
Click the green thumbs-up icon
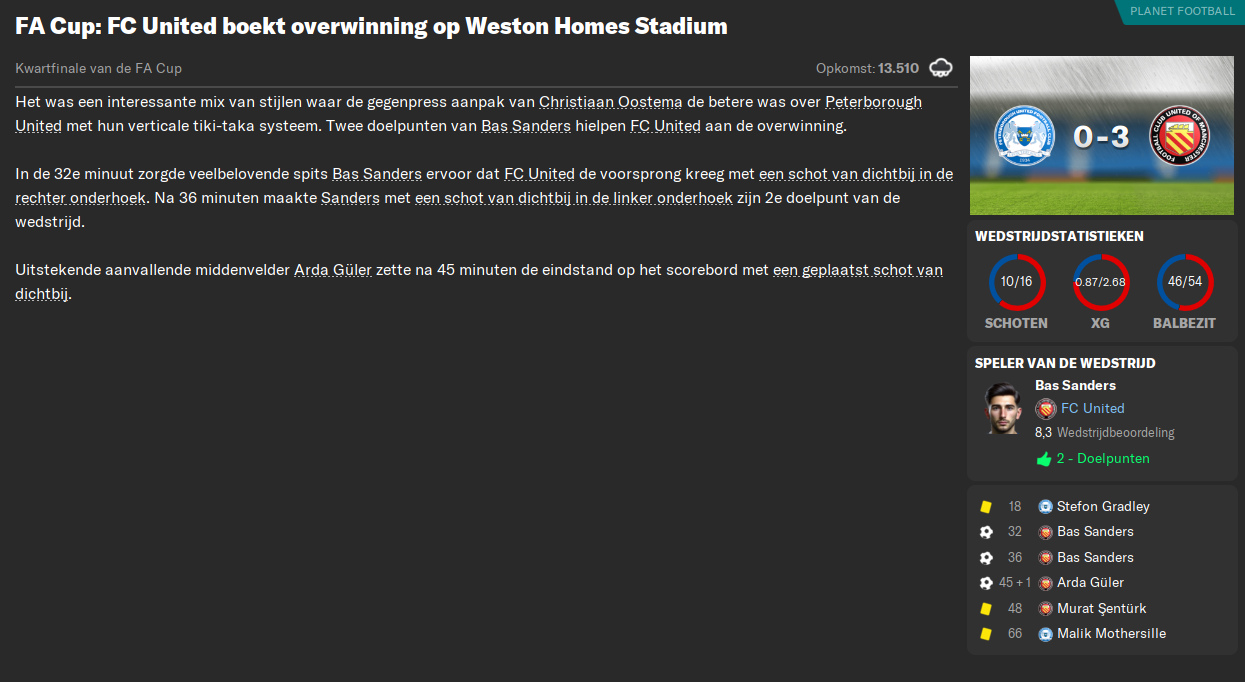coord(1044,459)
